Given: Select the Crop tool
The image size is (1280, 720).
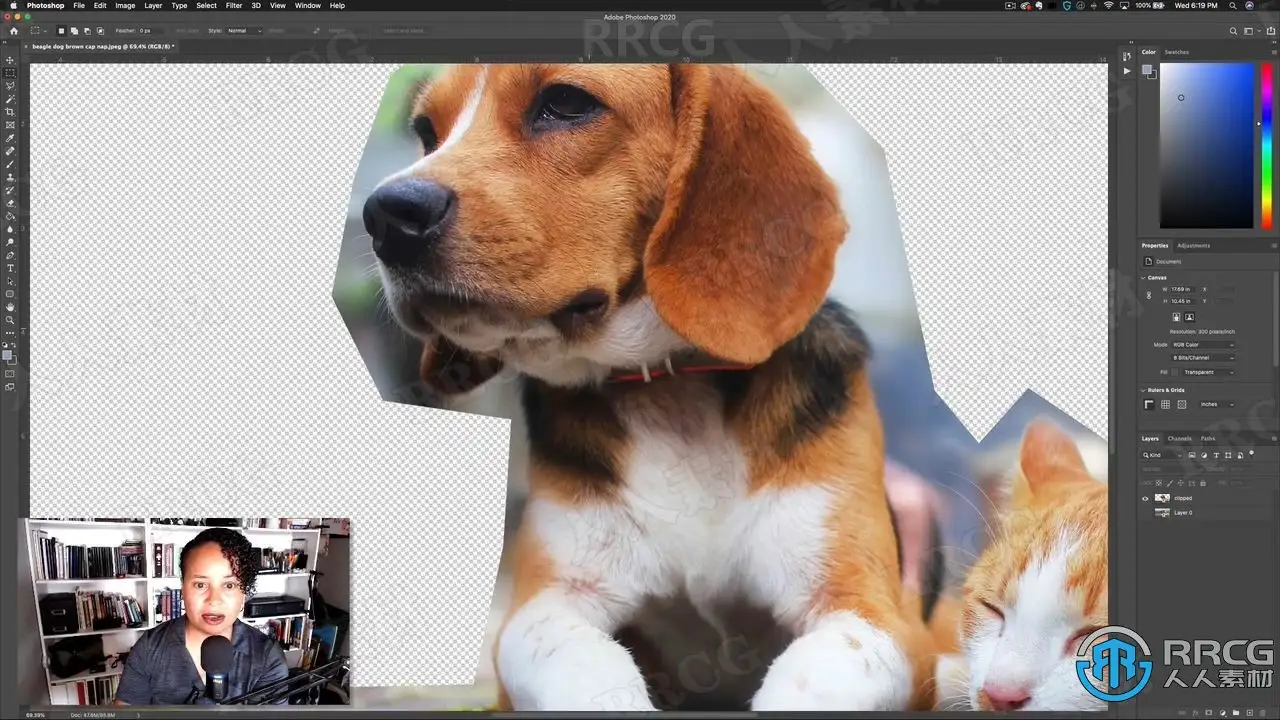Looking at the screenshot, I should pos(11,112).
